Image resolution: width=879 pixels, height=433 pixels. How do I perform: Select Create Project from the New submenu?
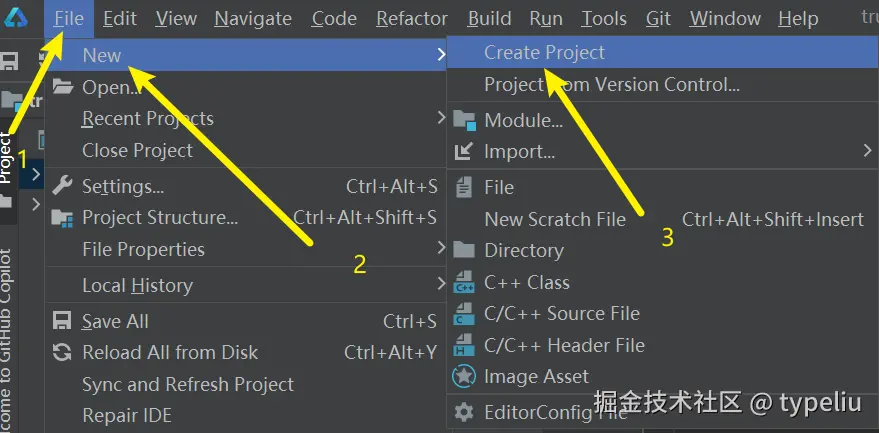click(x=544, y=53)
